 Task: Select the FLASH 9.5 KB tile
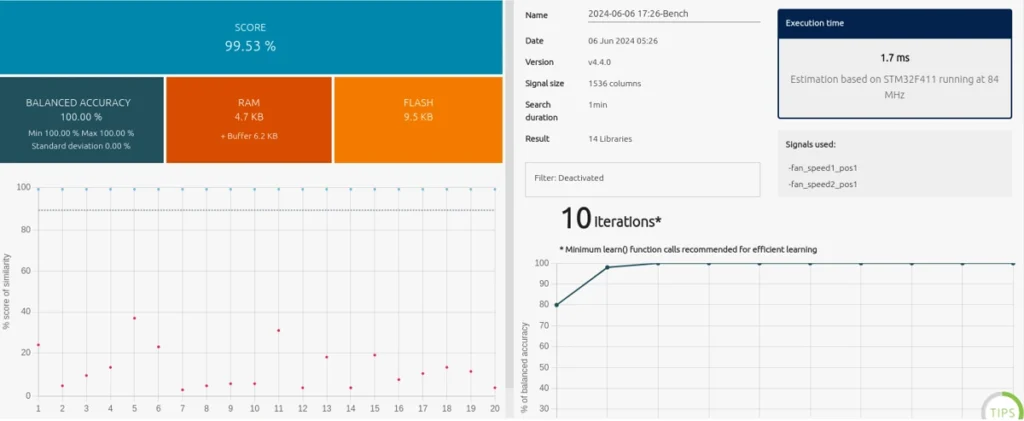coord(419,120)
